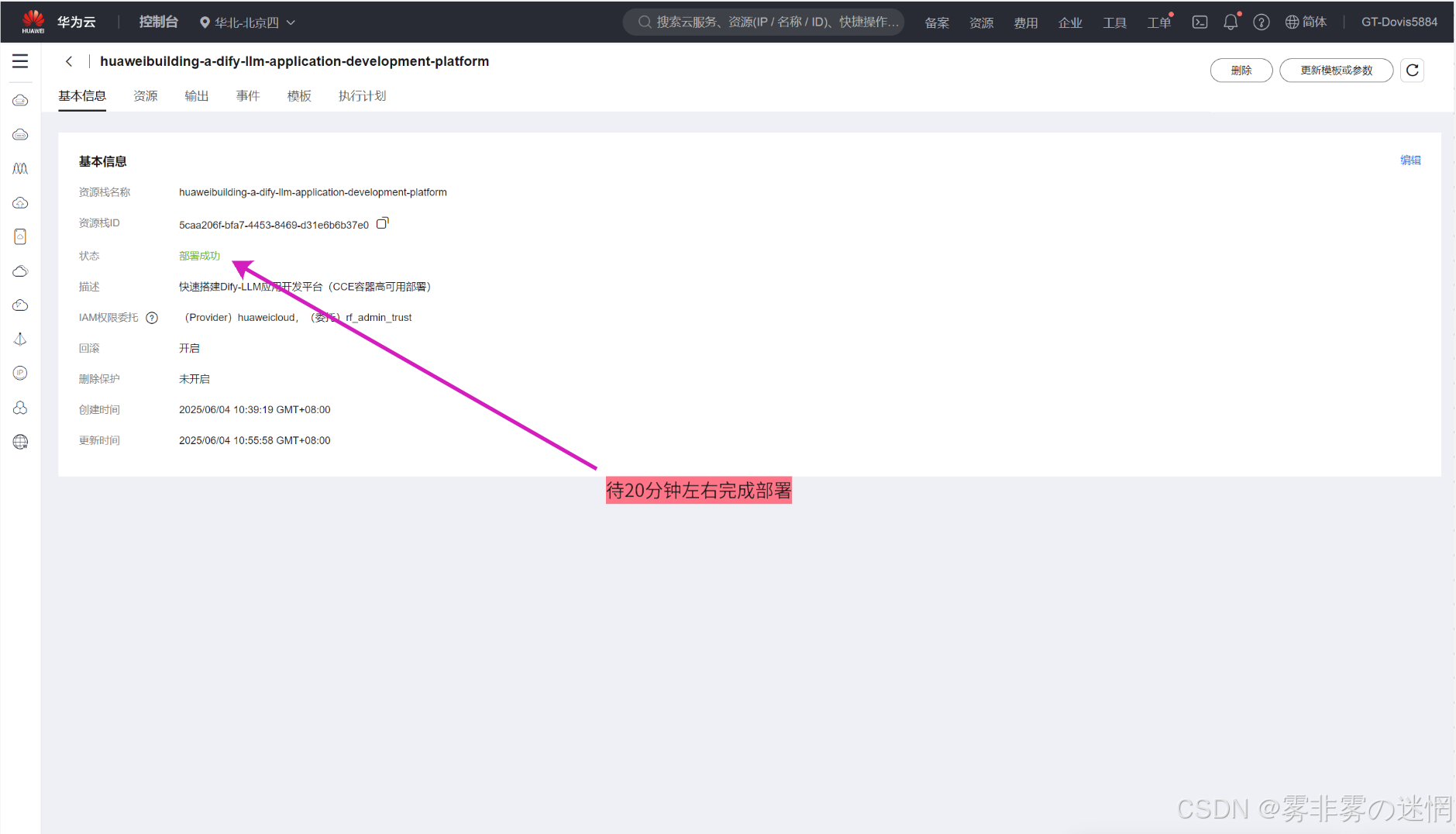Click the page title stack name heading

tap(294, 61)
